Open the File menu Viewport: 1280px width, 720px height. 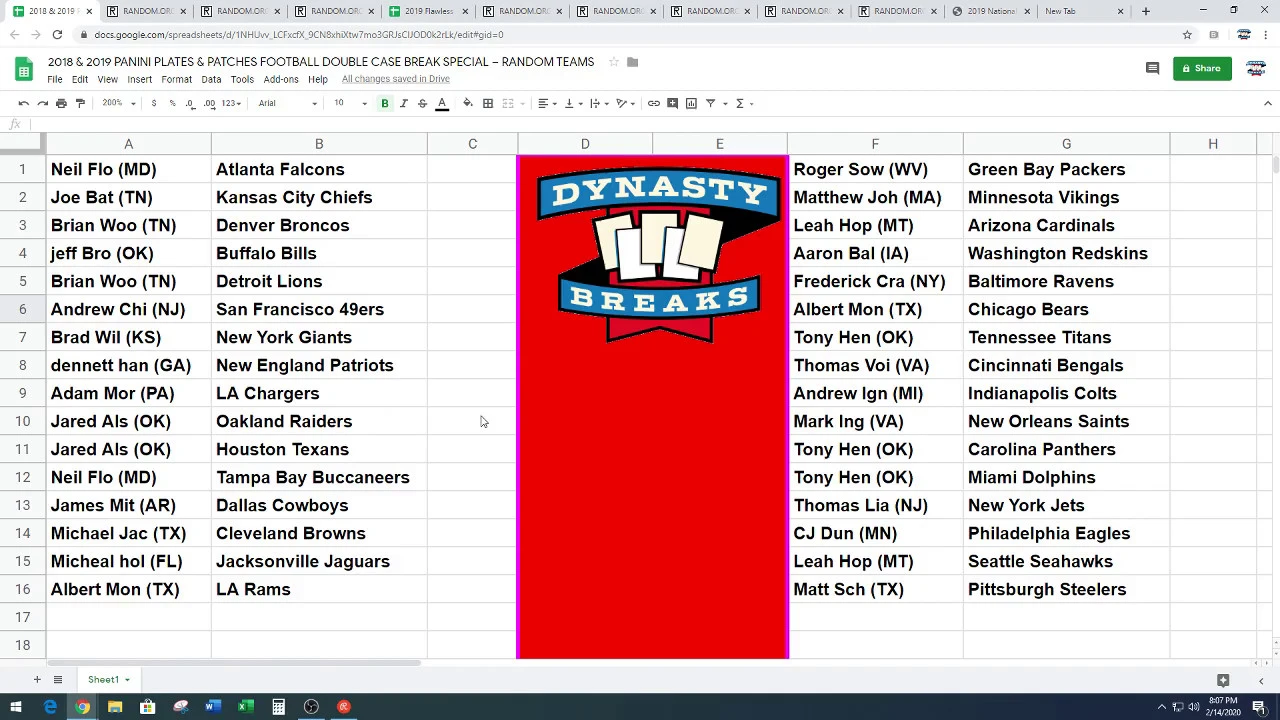tap(55, 79)
